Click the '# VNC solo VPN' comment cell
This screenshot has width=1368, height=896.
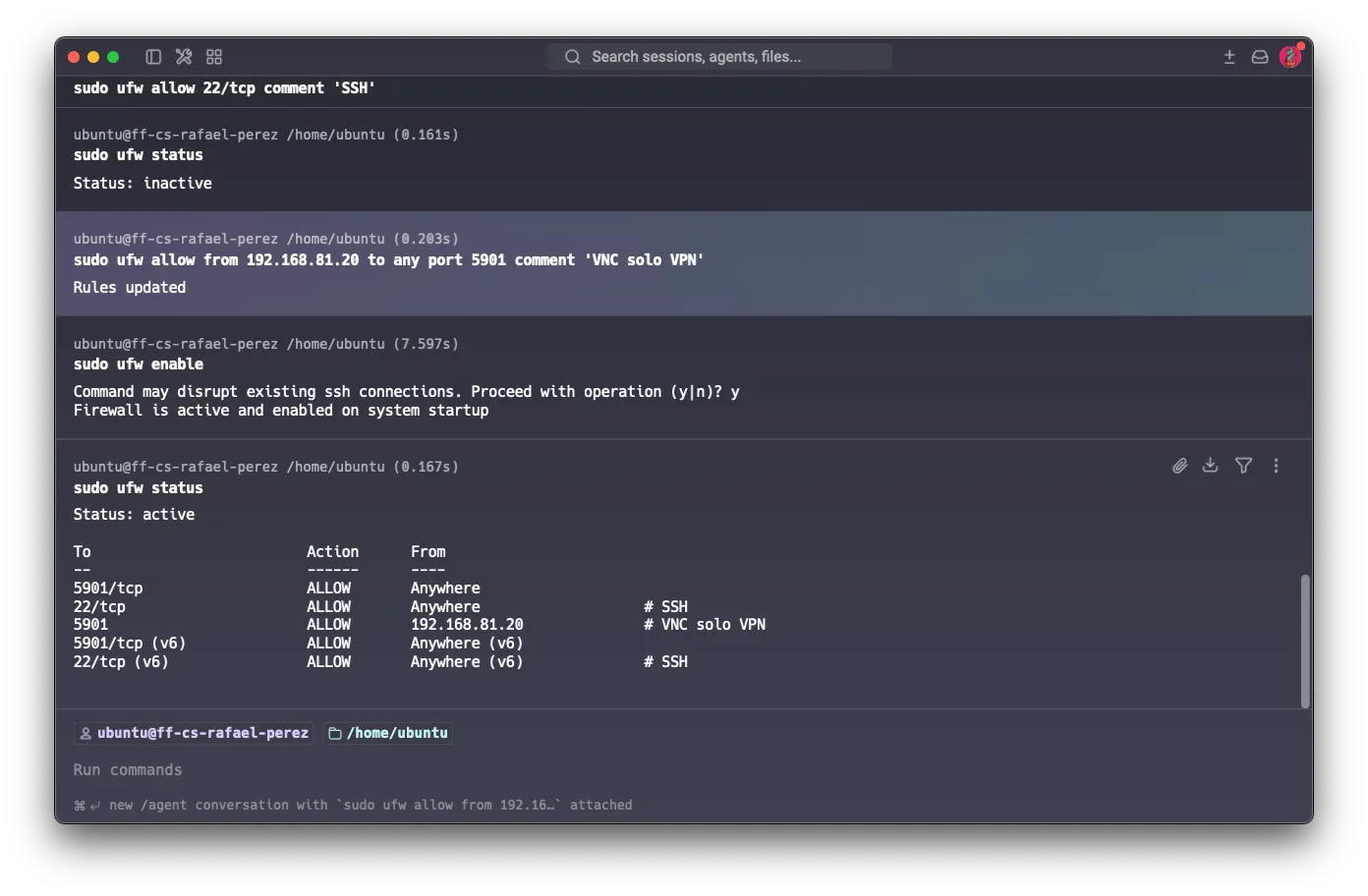tap(705, 625)
